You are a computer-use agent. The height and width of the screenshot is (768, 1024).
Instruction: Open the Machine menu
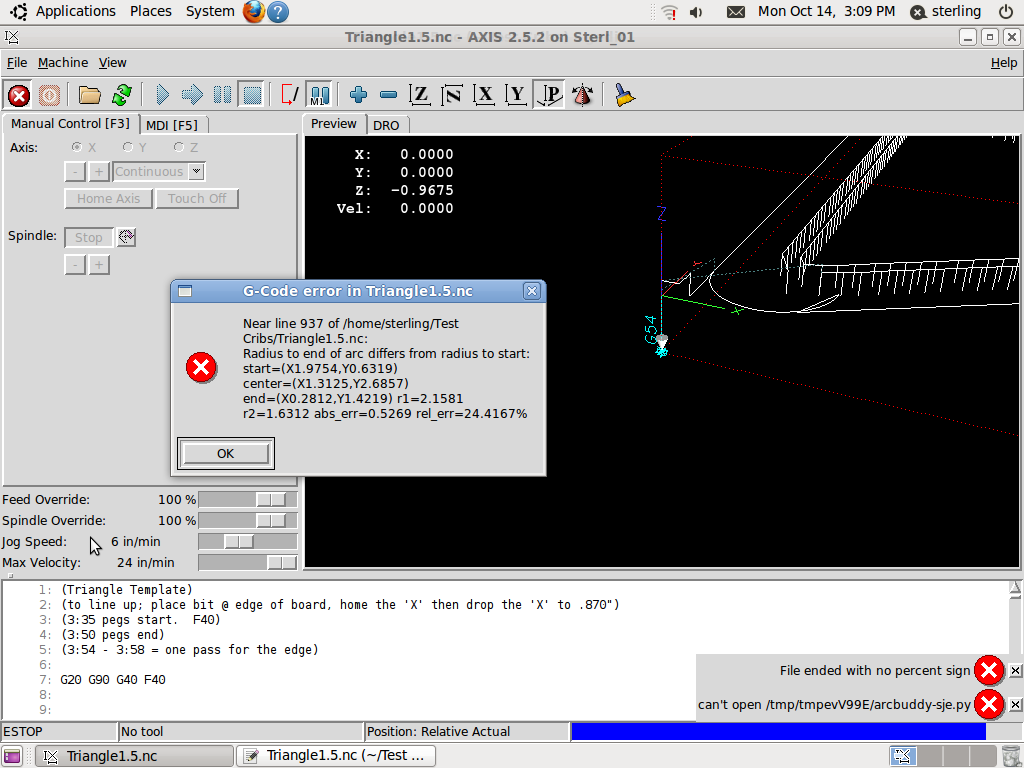pyautogui.click(x=63, y=63)
